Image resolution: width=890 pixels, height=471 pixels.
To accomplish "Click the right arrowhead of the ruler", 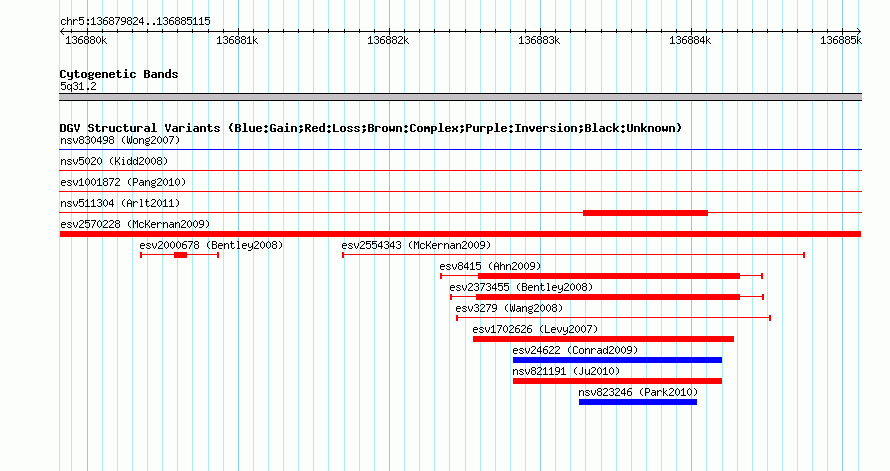I will click(859, 32).
